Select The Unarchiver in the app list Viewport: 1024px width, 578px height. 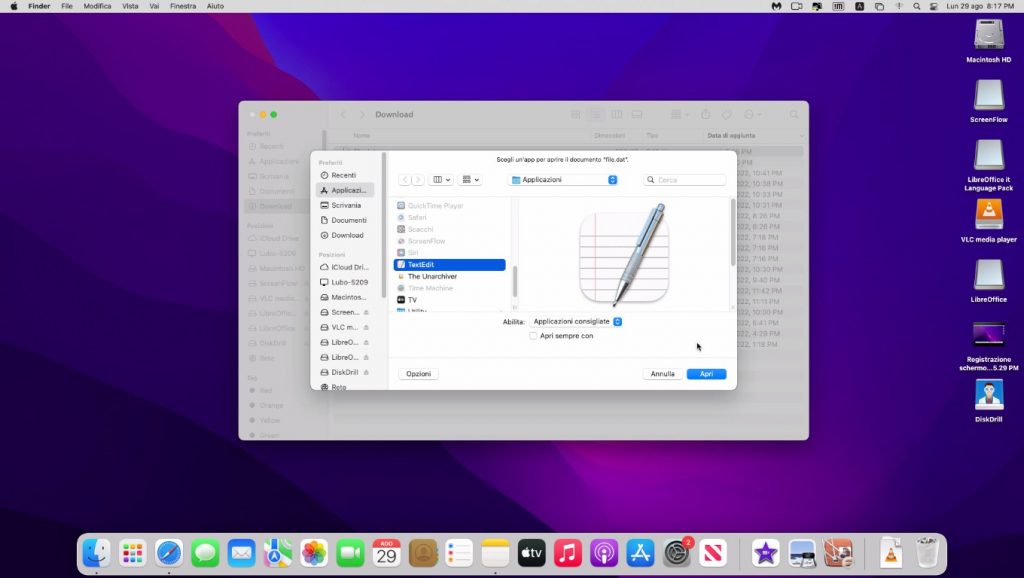tap(432, 276)
